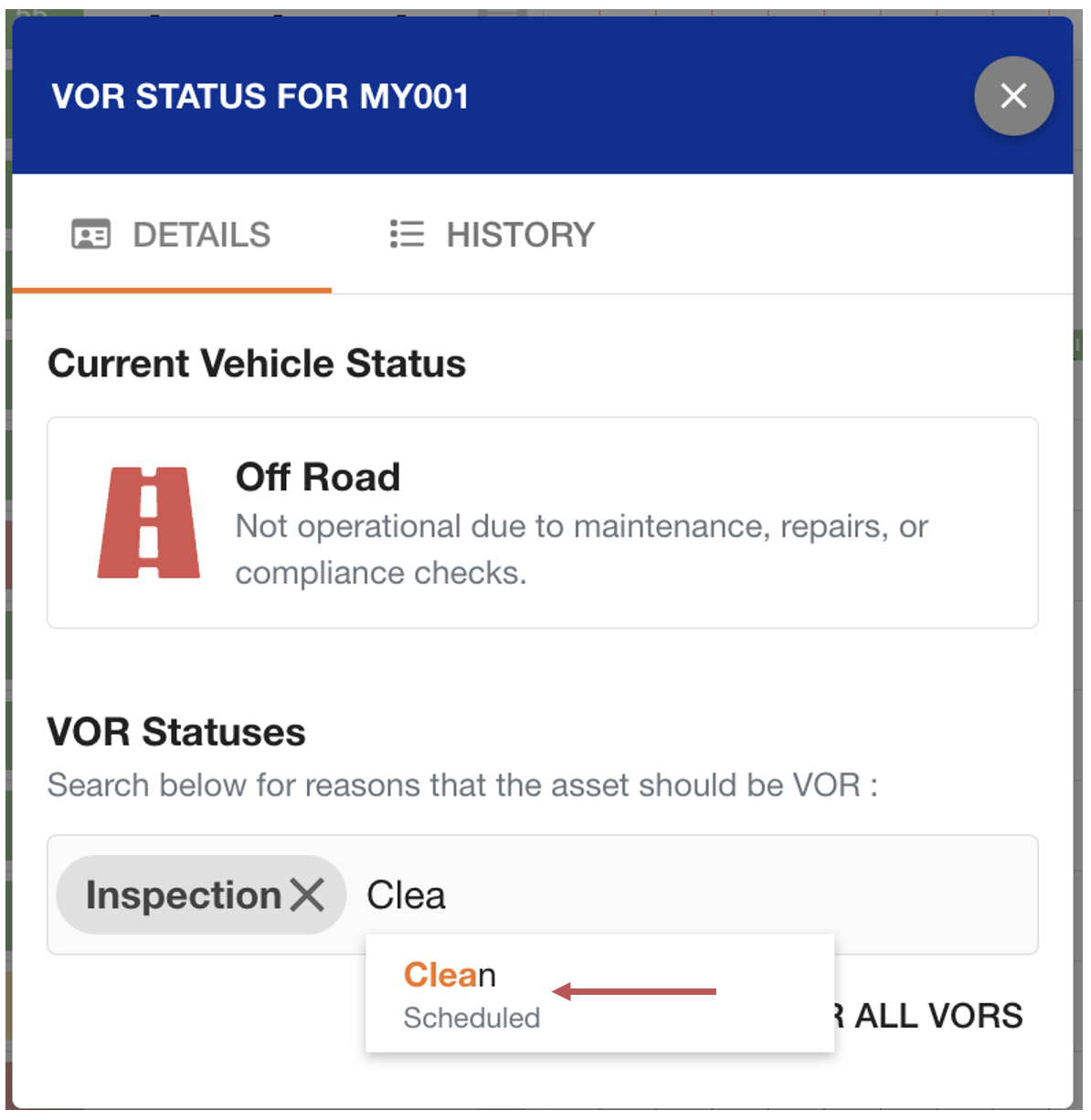
Task: Click the Current Vehicle Status heading
Action: [257, 364]
